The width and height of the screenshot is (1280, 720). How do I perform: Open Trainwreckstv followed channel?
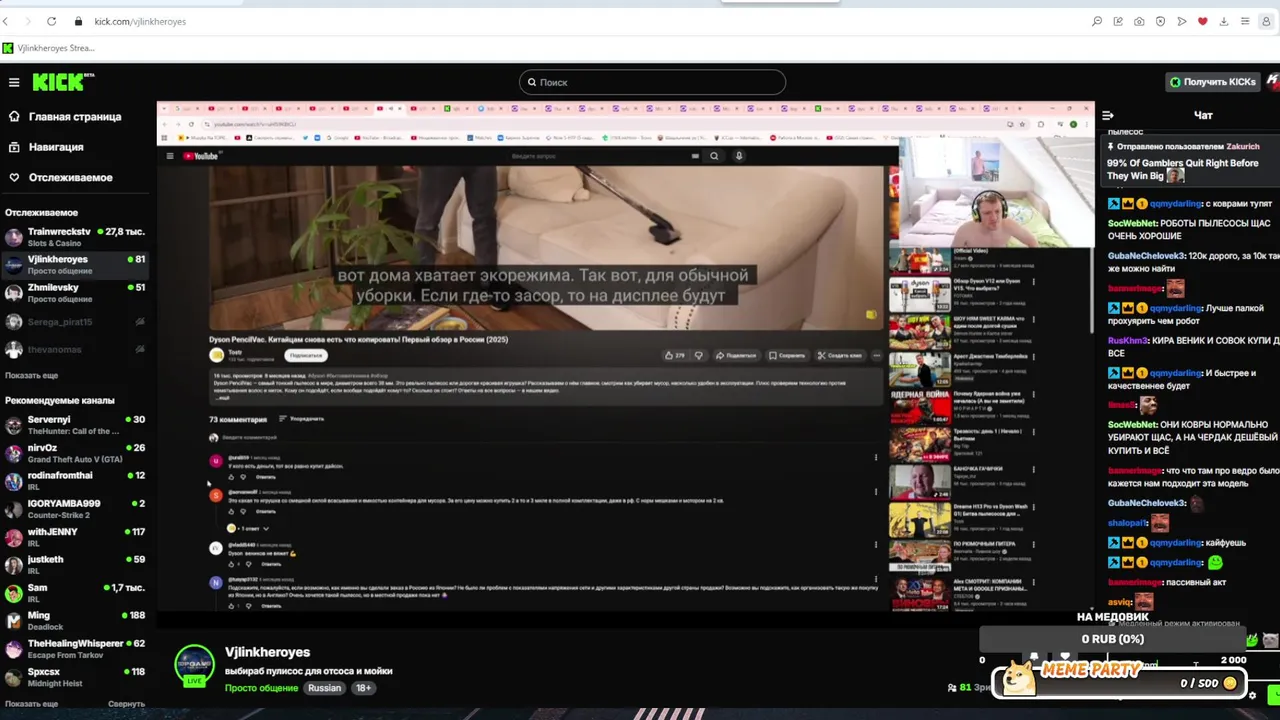(75, 237)
